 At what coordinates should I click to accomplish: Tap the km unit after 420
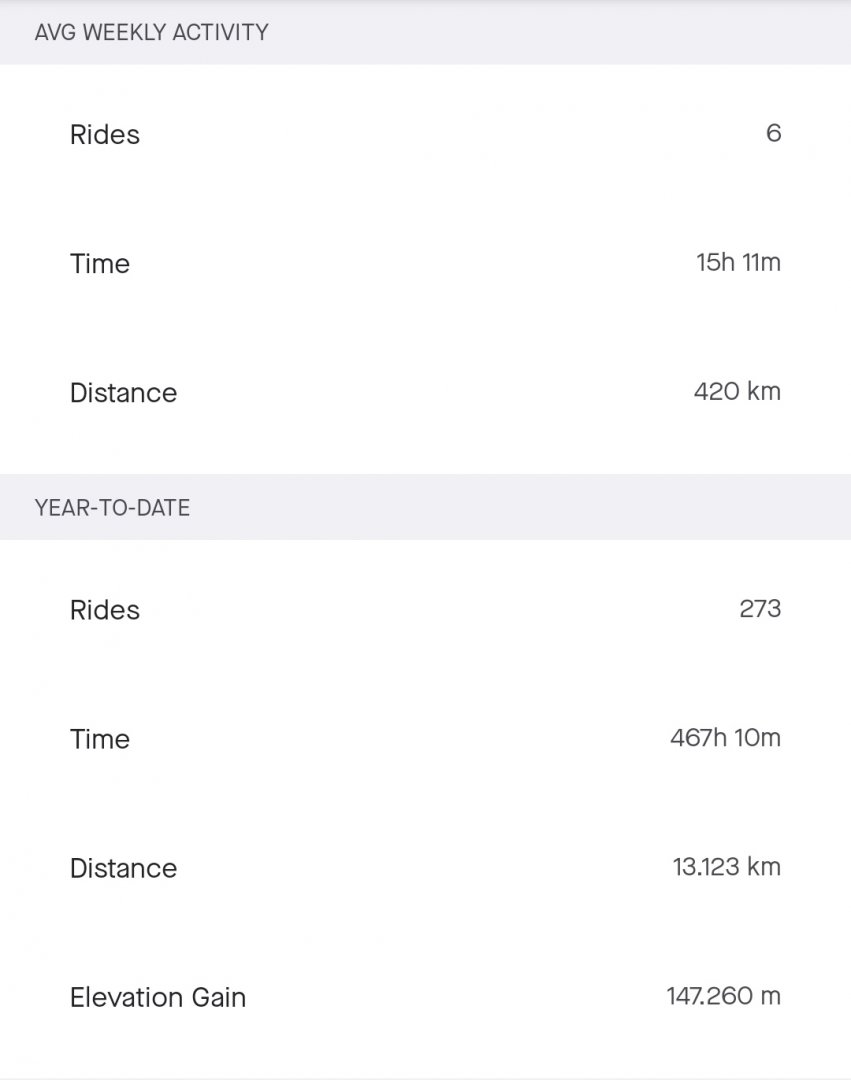pyautogui.click(x=764, y=391)
